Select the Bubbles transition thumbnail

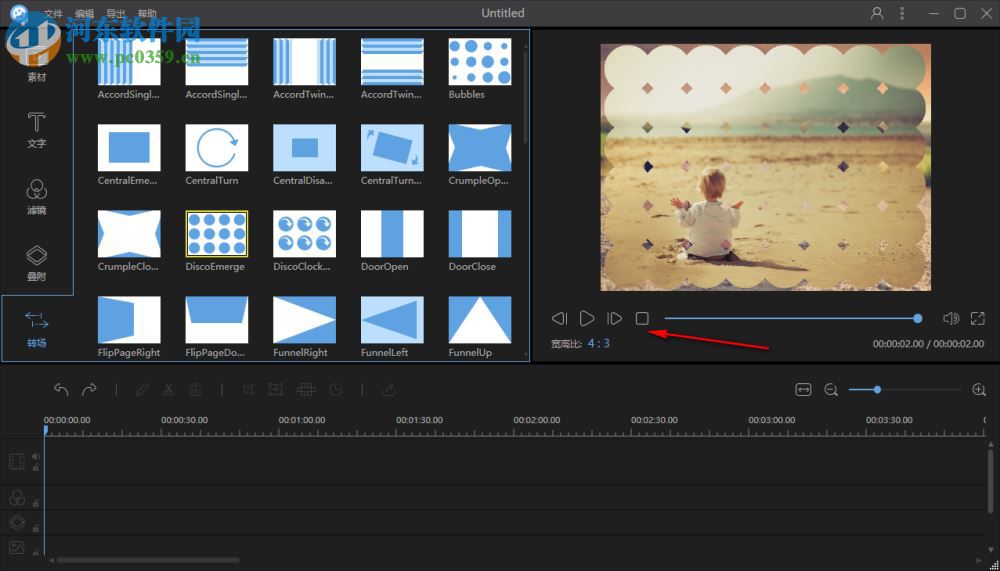pos(466,62)
